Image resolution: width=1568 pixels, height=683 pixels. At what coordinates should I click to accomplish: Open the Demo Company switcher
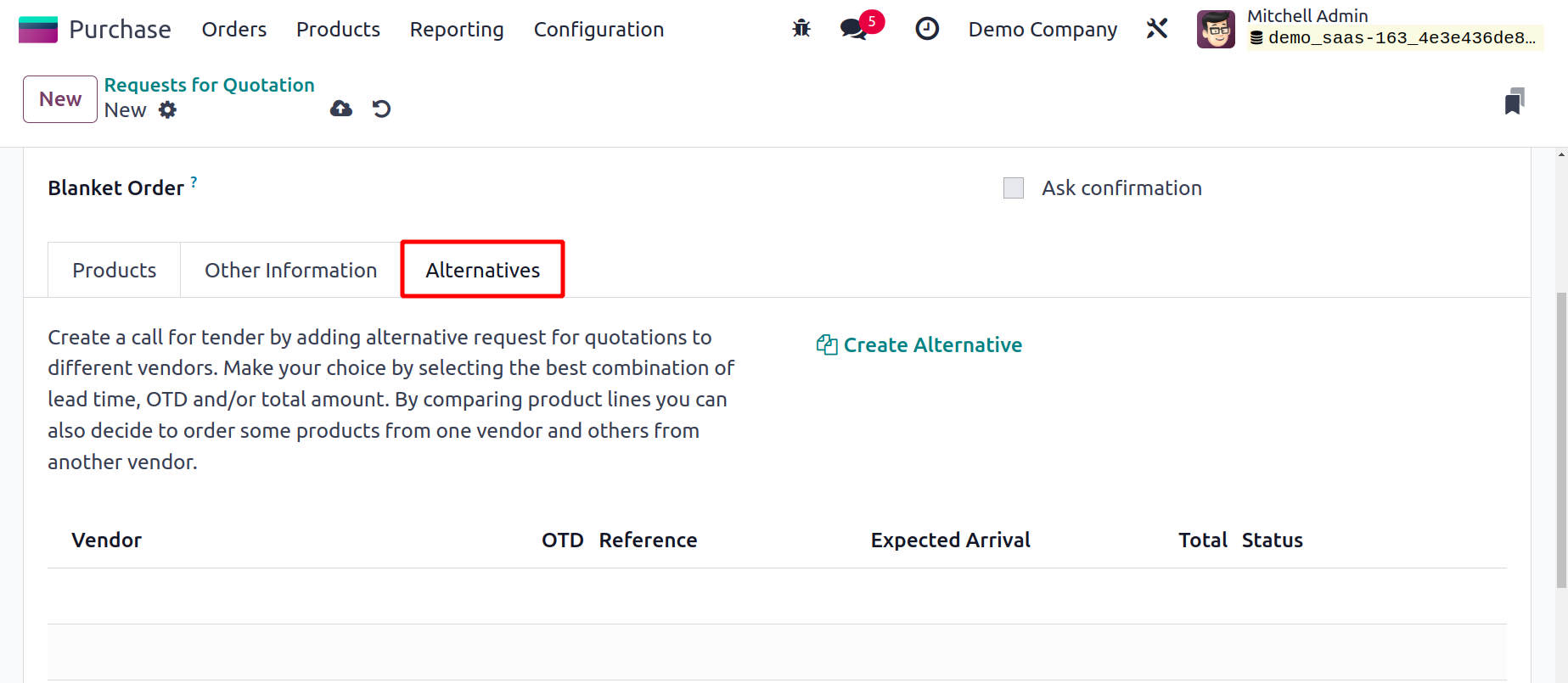(1043, 30)
